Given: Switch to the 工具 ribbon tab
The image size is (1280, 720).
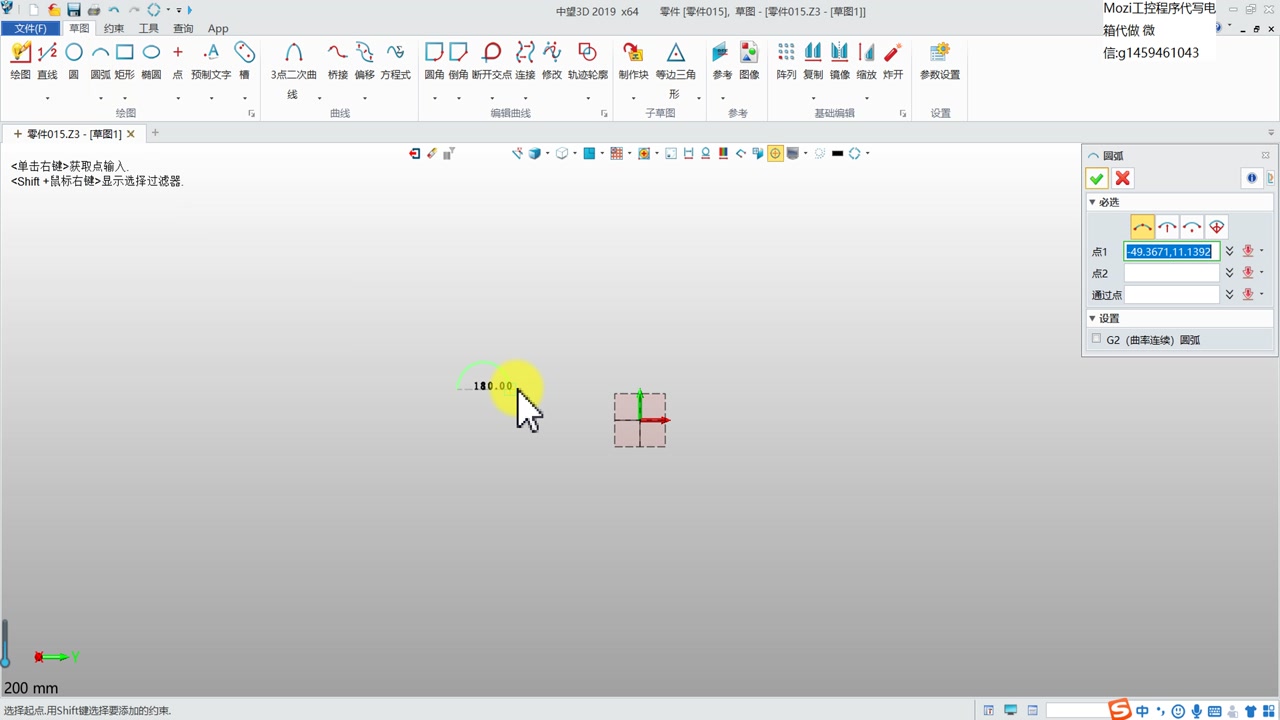Looking at the screenshot, I should pos(148,28).
